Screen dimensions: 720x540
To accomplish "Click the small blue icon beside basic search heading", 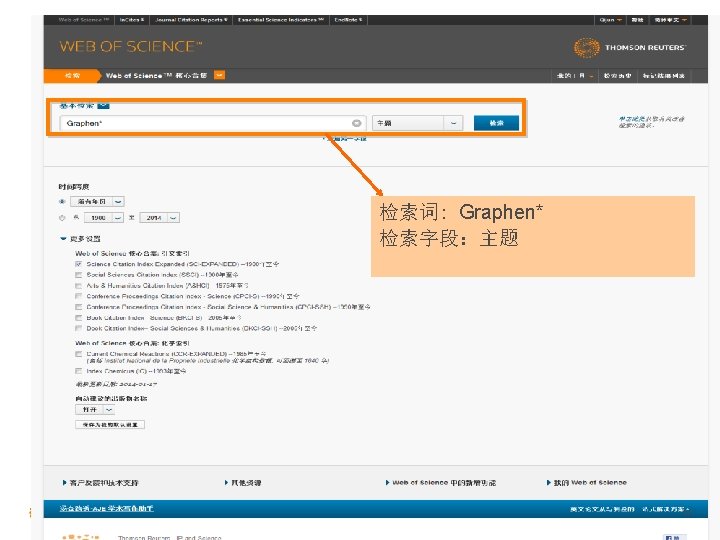I will click(x=104, y=106).
